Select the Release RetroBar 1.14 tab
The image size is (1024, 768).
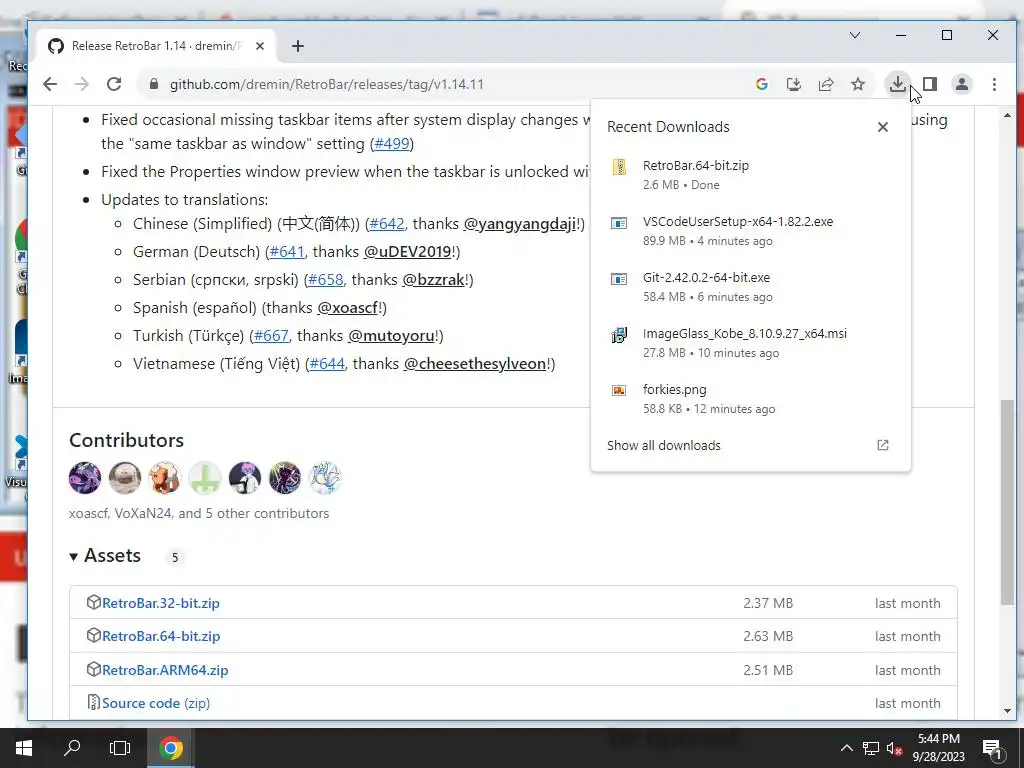pos(157,46)
